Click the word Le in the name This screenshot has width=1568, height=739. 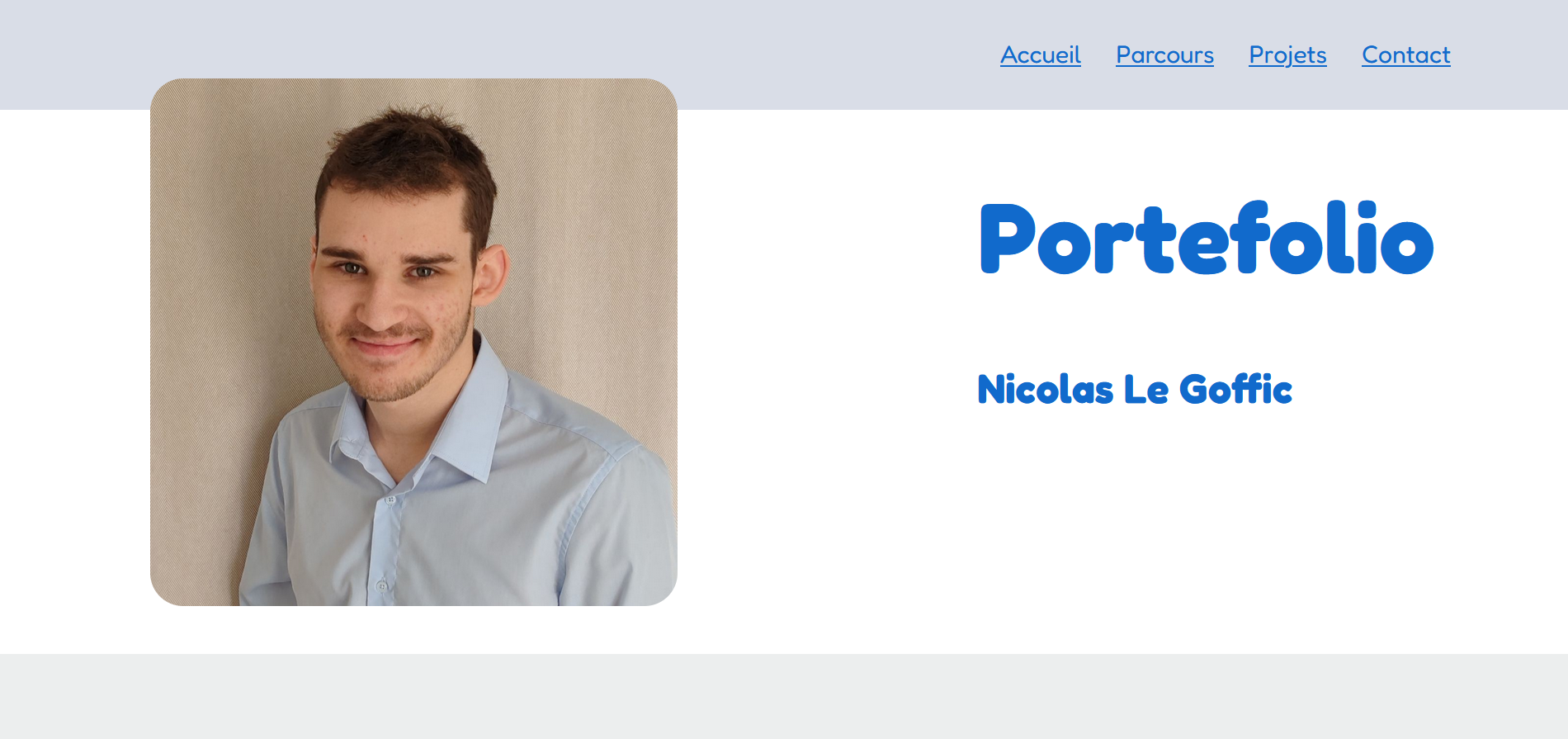coord(1146,389)
